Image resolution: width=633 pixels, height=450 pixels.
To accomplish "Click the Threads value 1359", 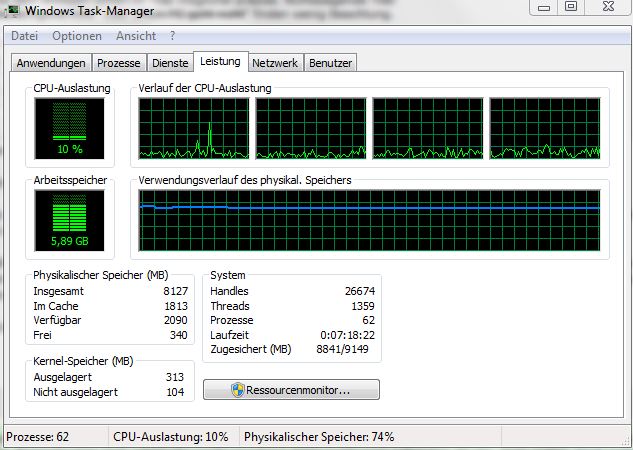I will point(363,306).
